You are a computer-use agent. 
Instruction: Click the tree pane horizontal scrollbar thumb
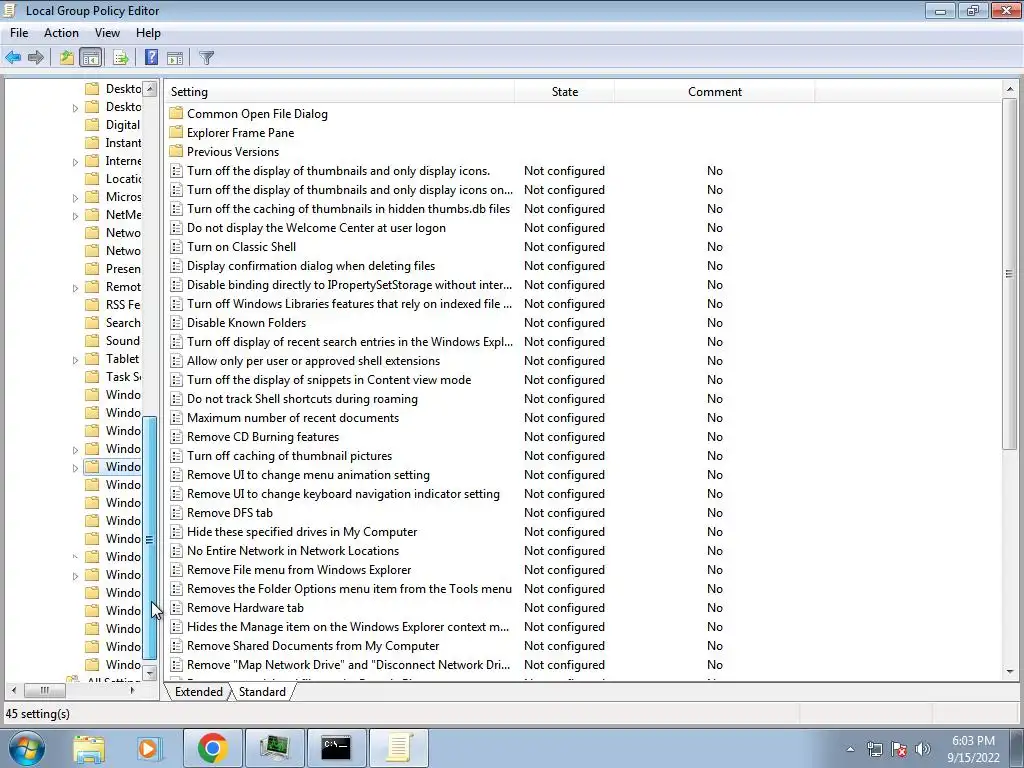(x=44, y=690)
